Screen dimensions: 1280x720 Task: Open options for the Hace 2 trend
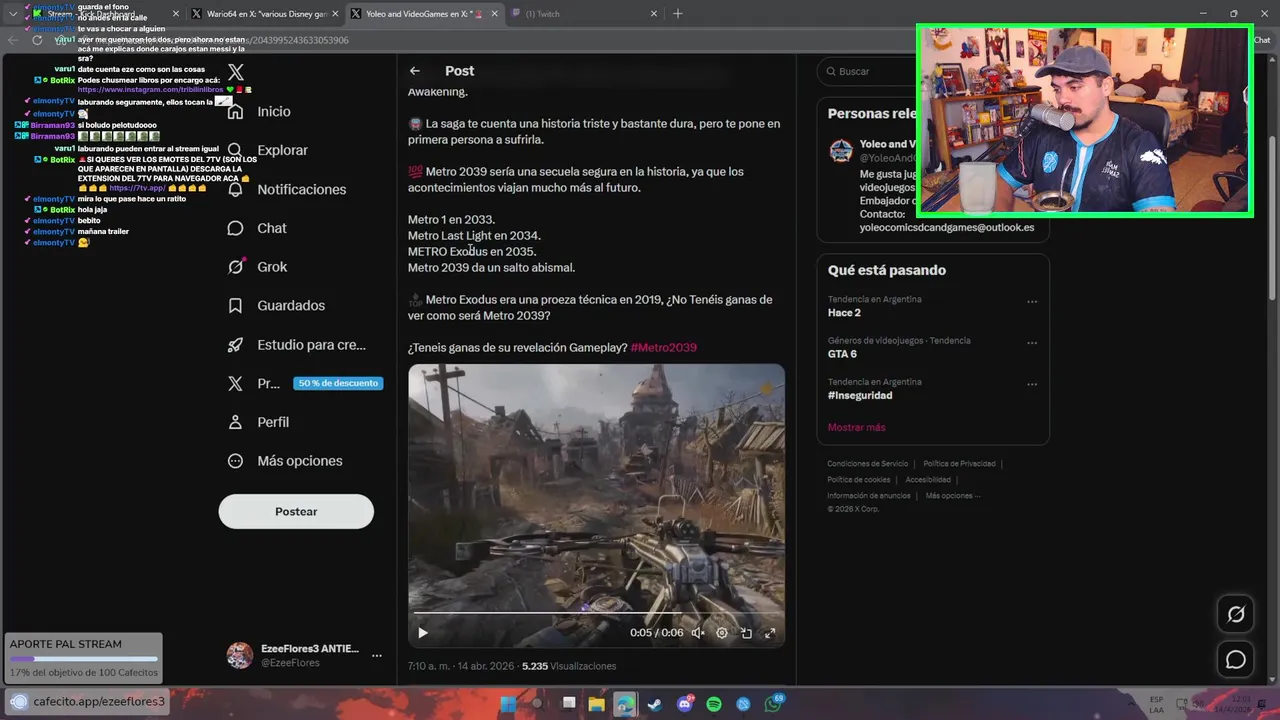pyautogui.click(x=1032, y=301)
